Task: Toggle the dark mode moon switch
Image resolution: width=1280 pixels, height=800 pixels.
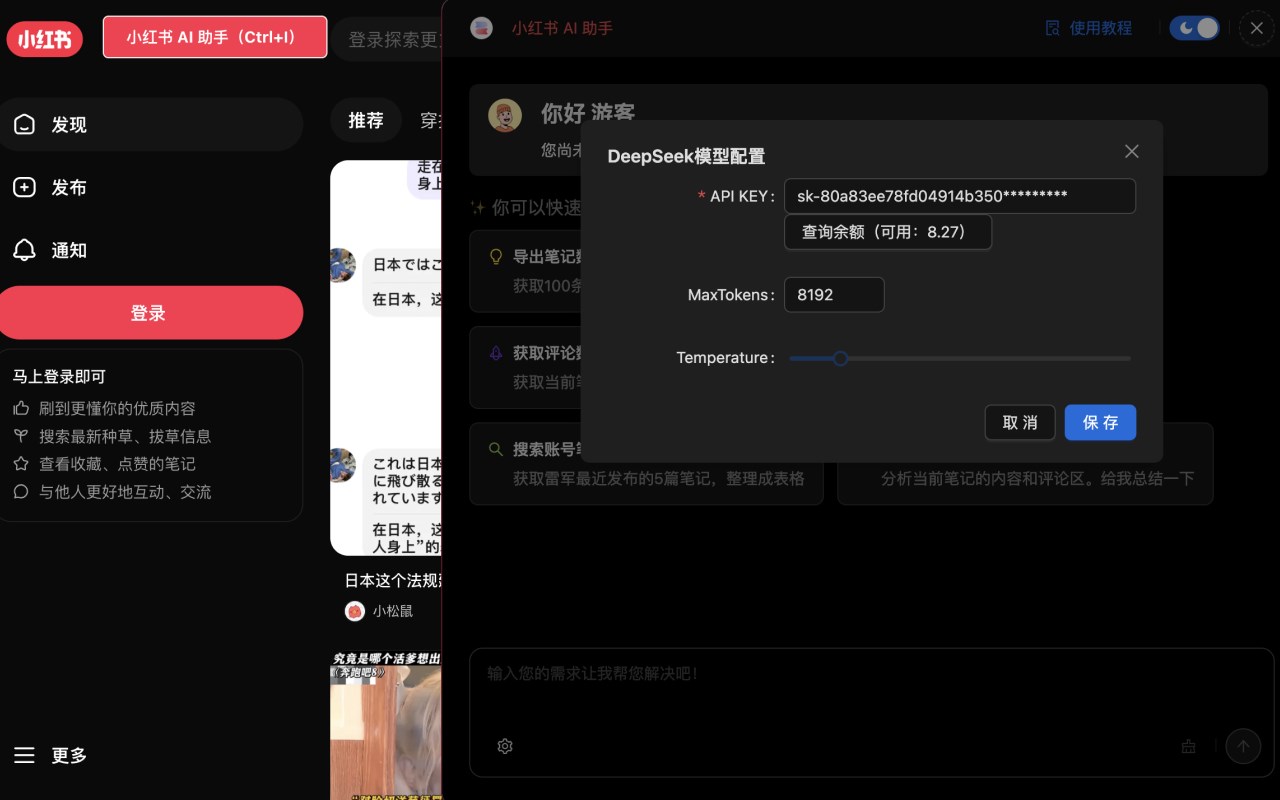Action: pyautogui.click(x=1195, y=28)
